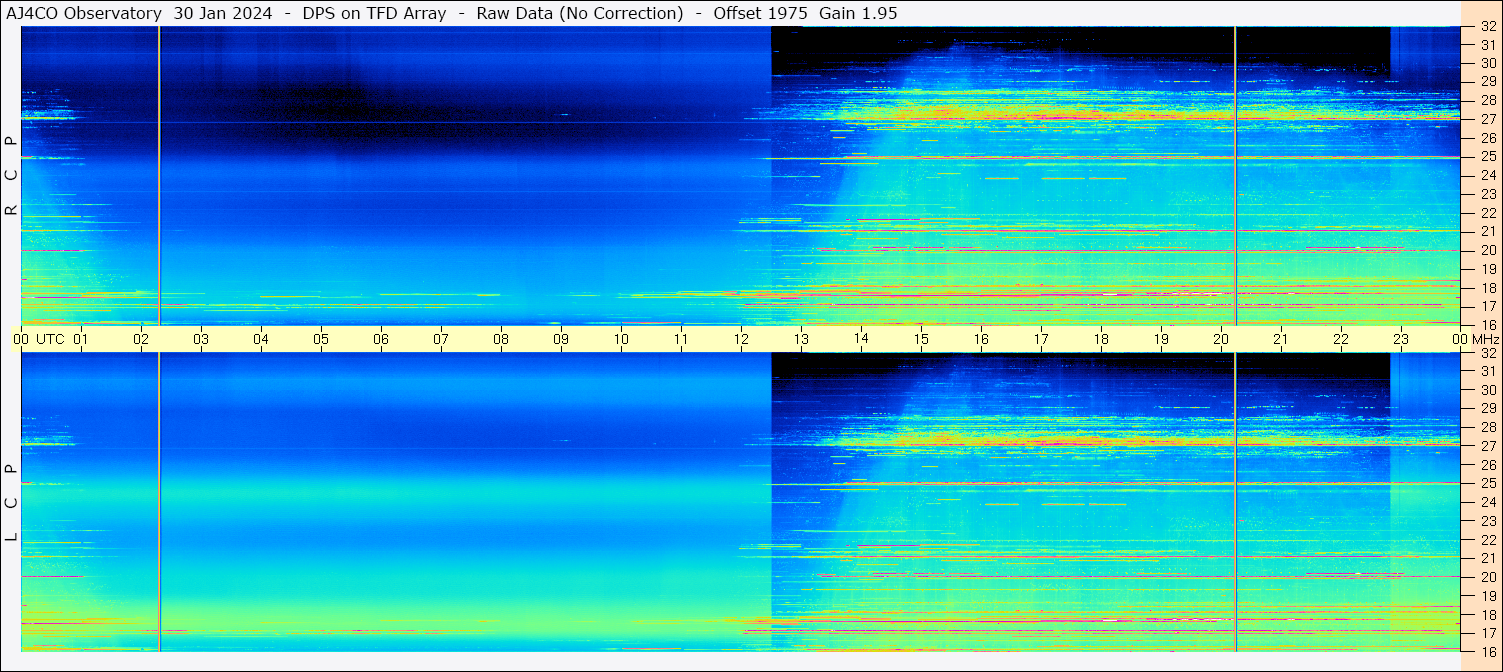Select the 04 hour tick on the time axis
The width and height of the screenshot is (1503, 672).
coord(261,339)
